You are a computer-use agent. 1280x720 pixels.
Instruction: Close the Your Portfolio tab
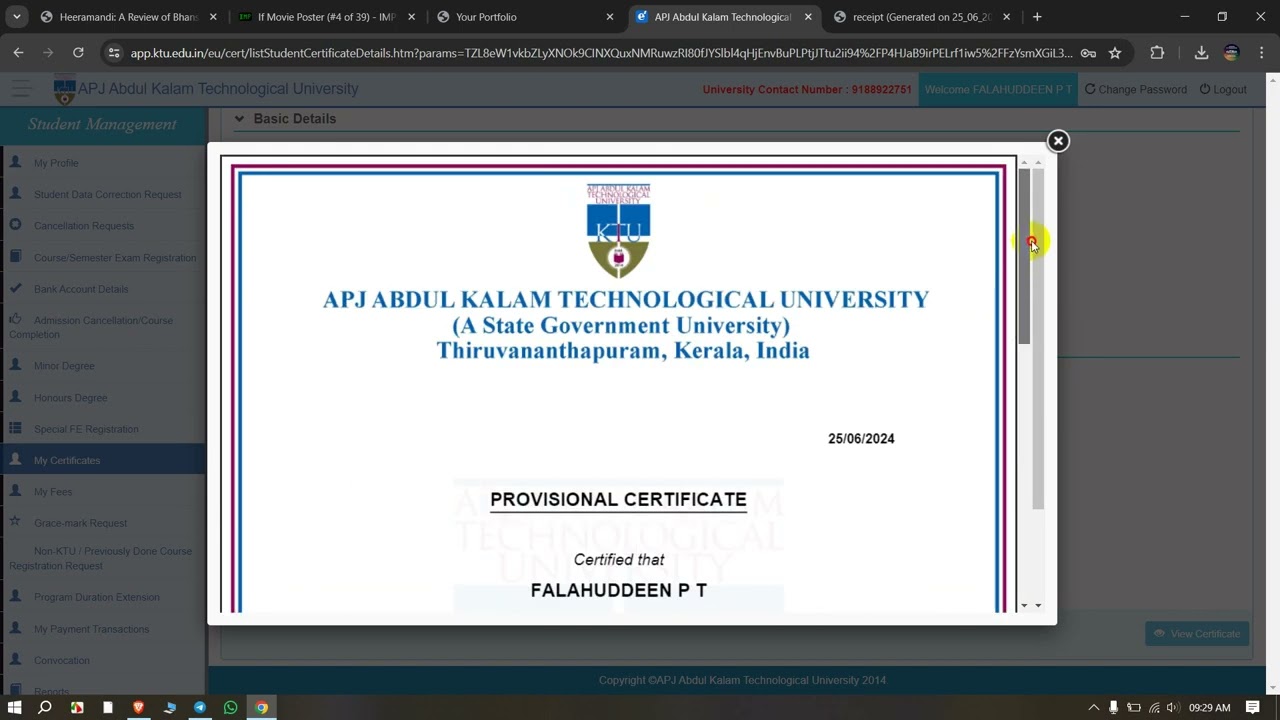(610, 17)
